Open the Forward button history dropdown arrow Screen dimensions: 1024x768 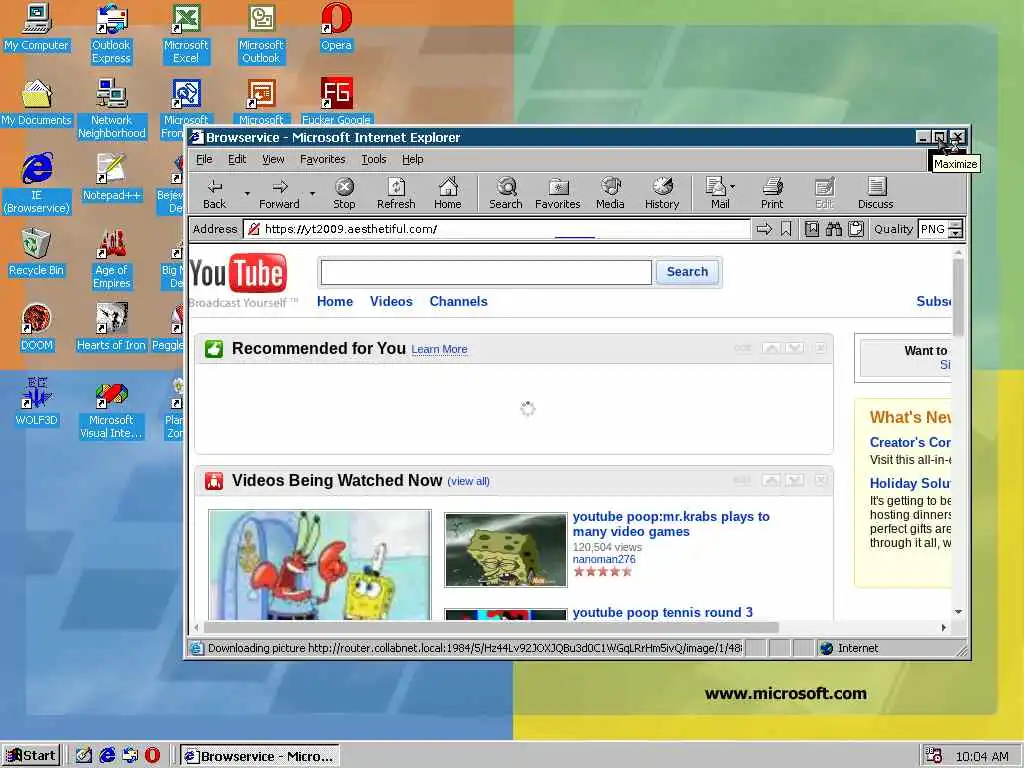pos(312,193)
